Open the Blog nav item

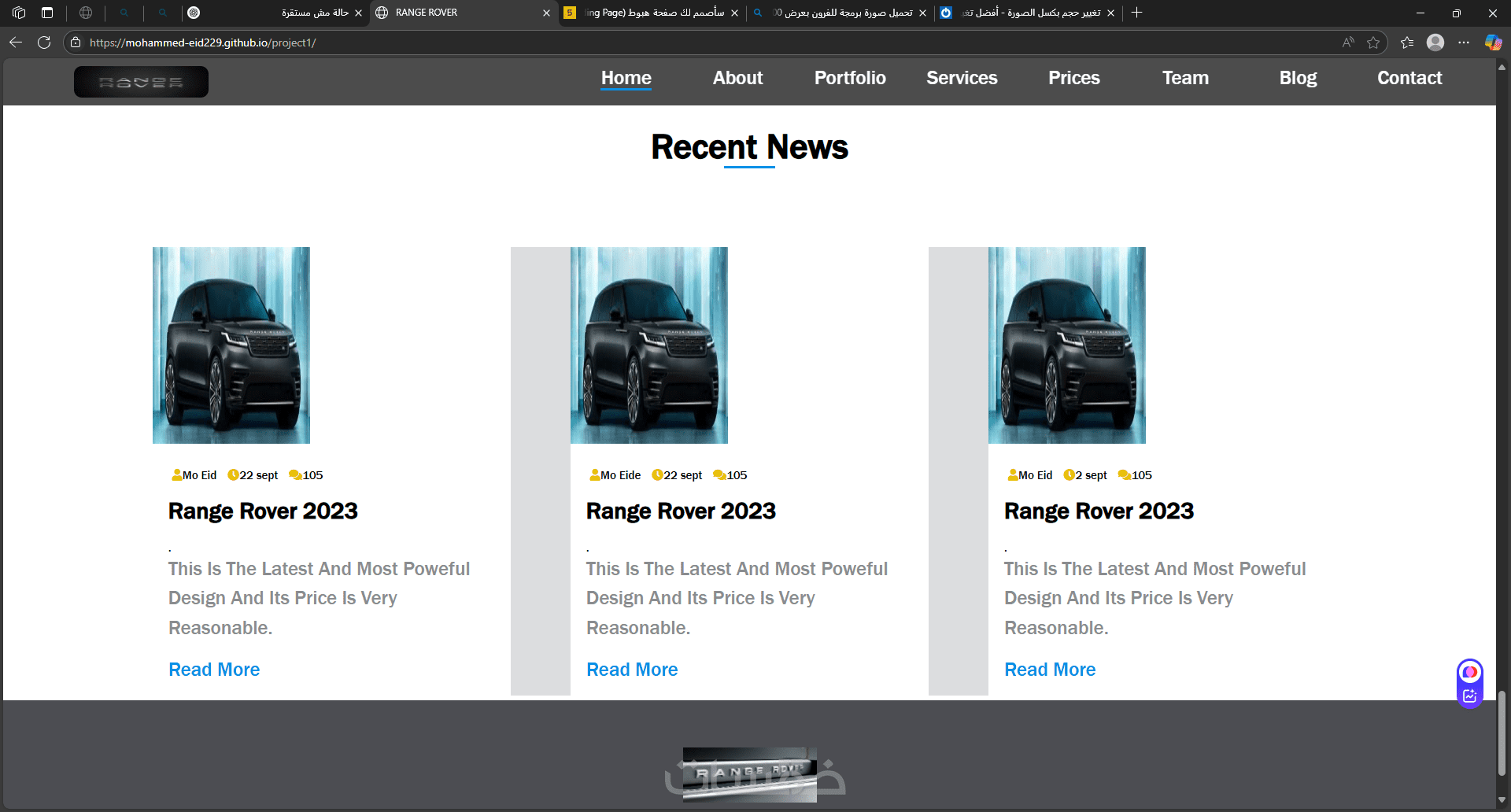(x=1298, y=78)
